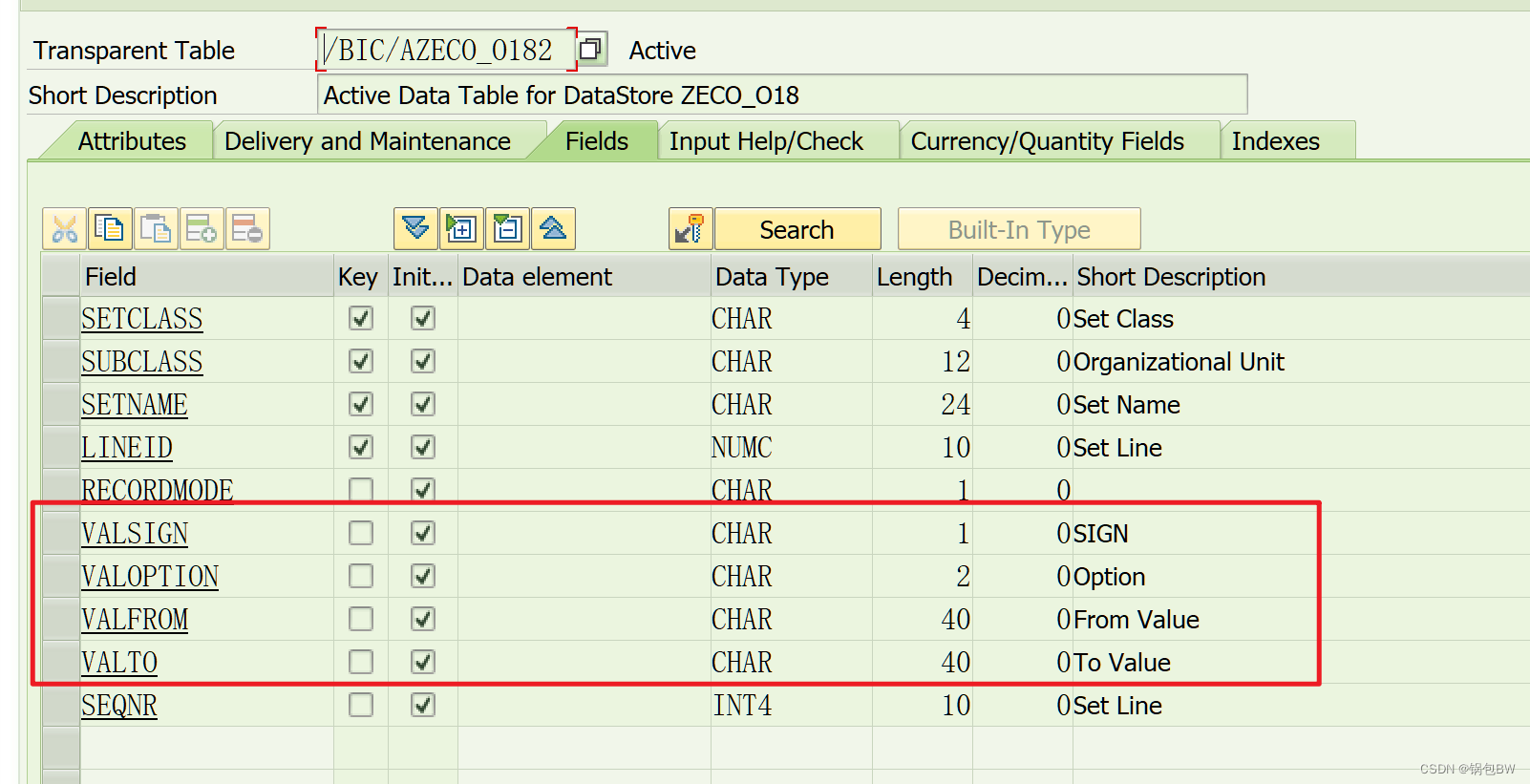Click the Length column header

(923, 276)
